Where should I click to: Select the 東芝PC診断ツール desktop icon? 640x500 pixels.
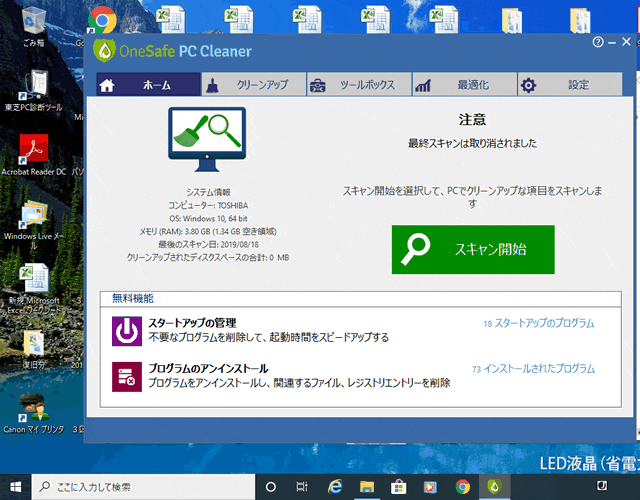point(33,91)
